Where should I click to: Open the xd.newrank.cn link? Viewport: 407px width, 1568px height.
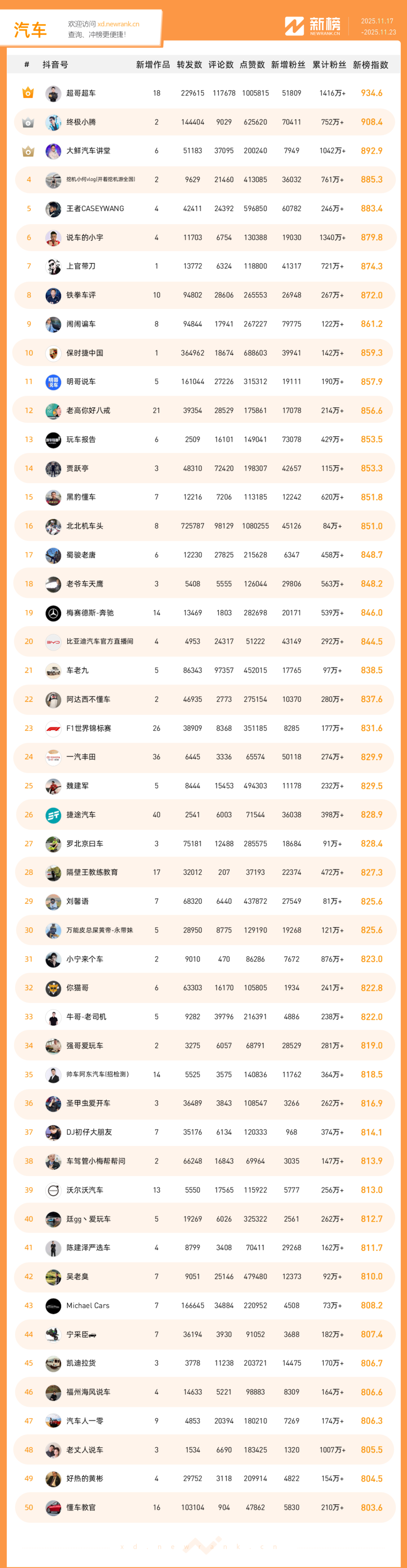click(x=118, y=25)
